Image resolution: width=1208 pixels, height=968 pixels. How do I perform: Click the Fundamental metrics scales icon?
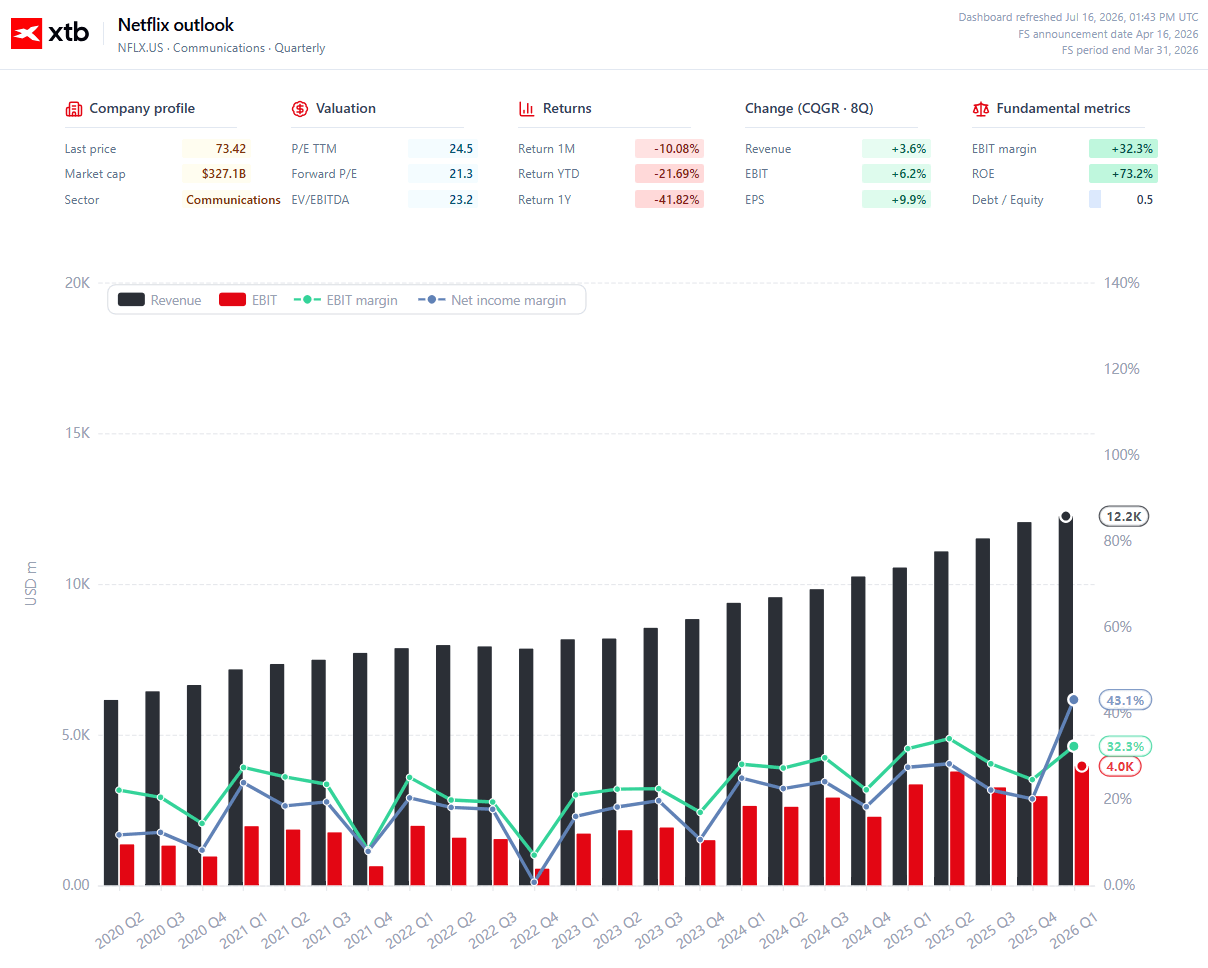[980, 109]
